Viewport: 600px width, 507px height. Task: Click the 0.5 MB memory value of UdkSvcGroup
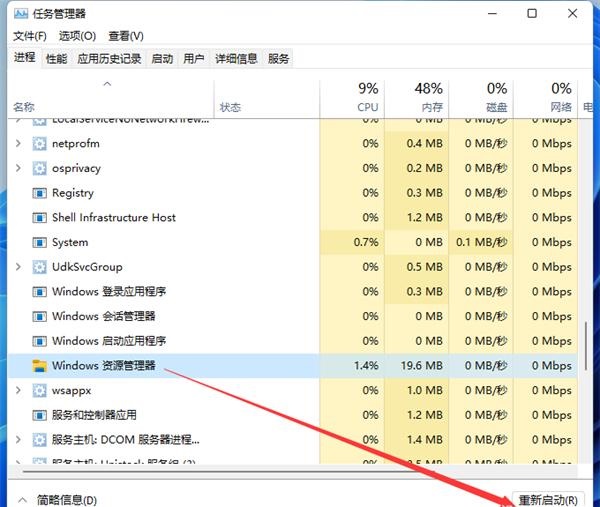click(x=425, y=267)
